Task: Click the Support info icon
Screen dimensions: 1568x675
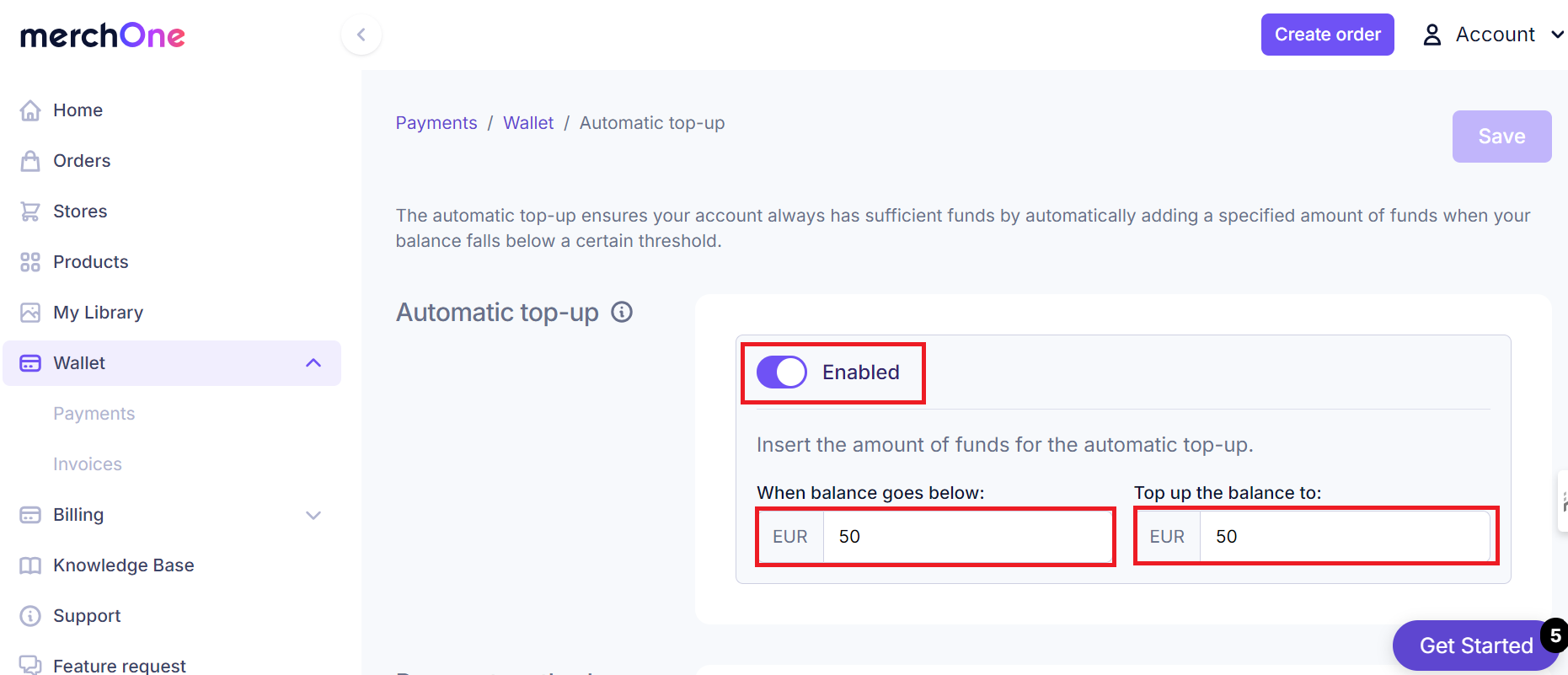Action: click(x=29, y=615)
